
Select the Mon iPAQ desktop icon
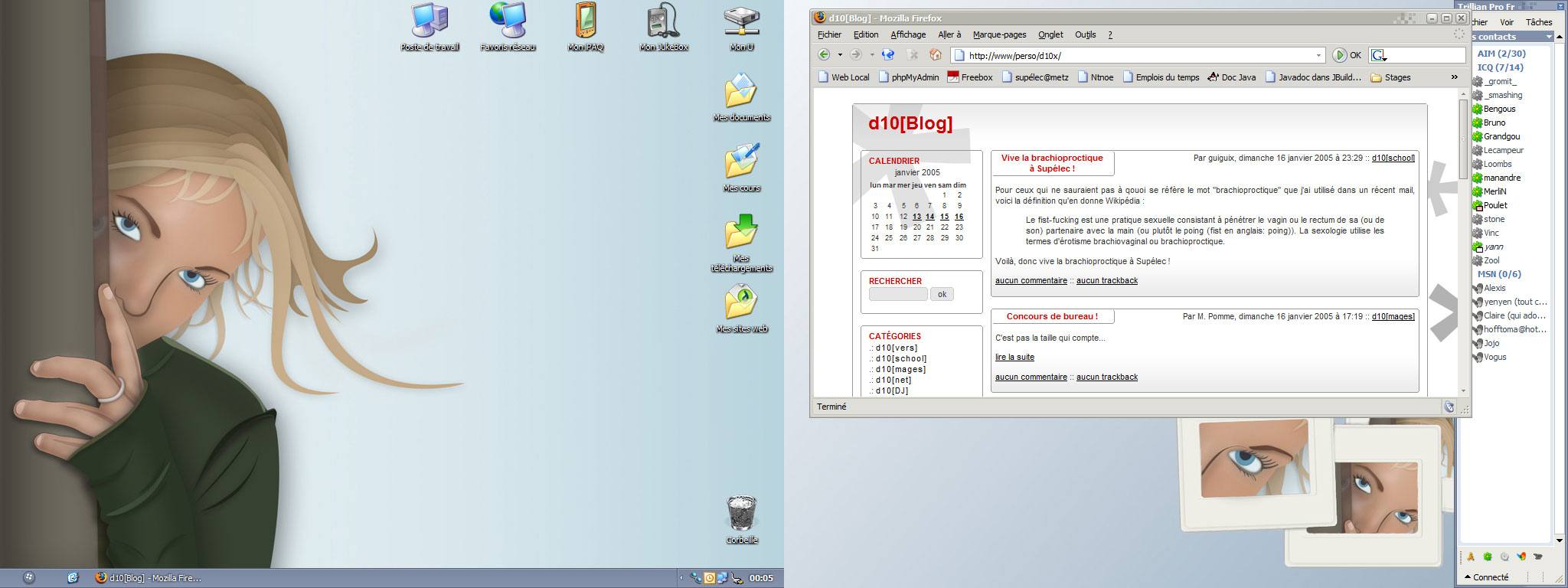point(586,28)
